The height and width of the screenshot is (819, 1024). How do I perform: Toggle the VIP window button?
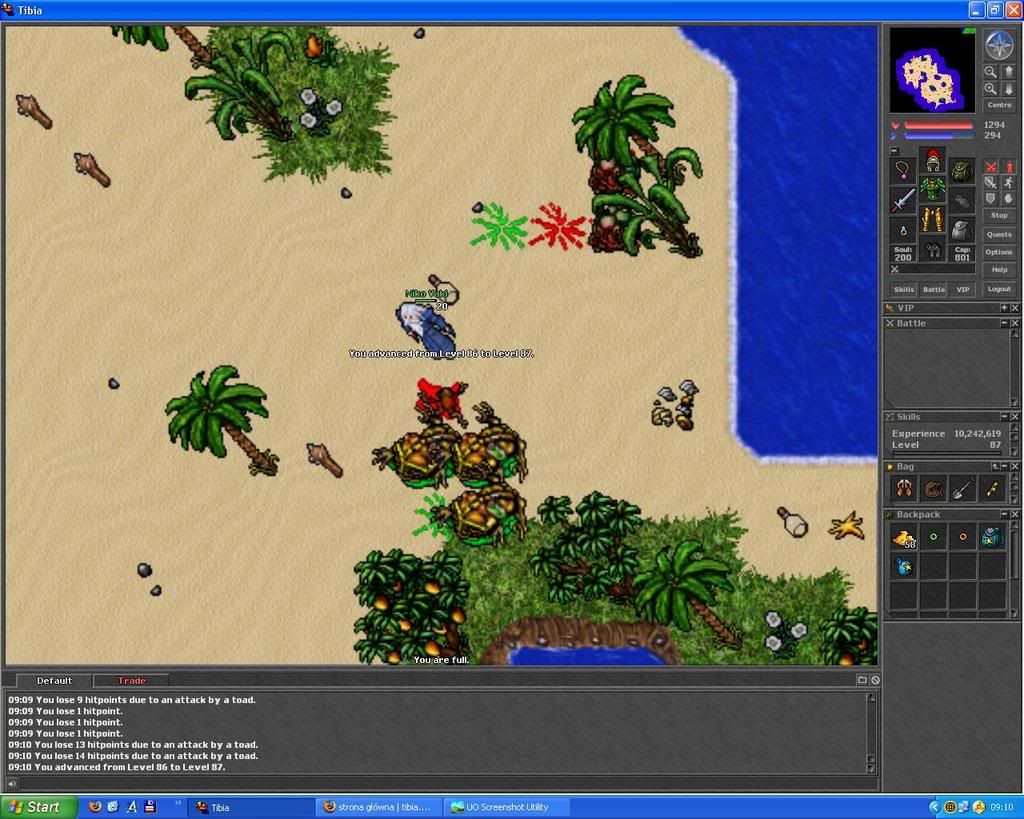(963, 289)
